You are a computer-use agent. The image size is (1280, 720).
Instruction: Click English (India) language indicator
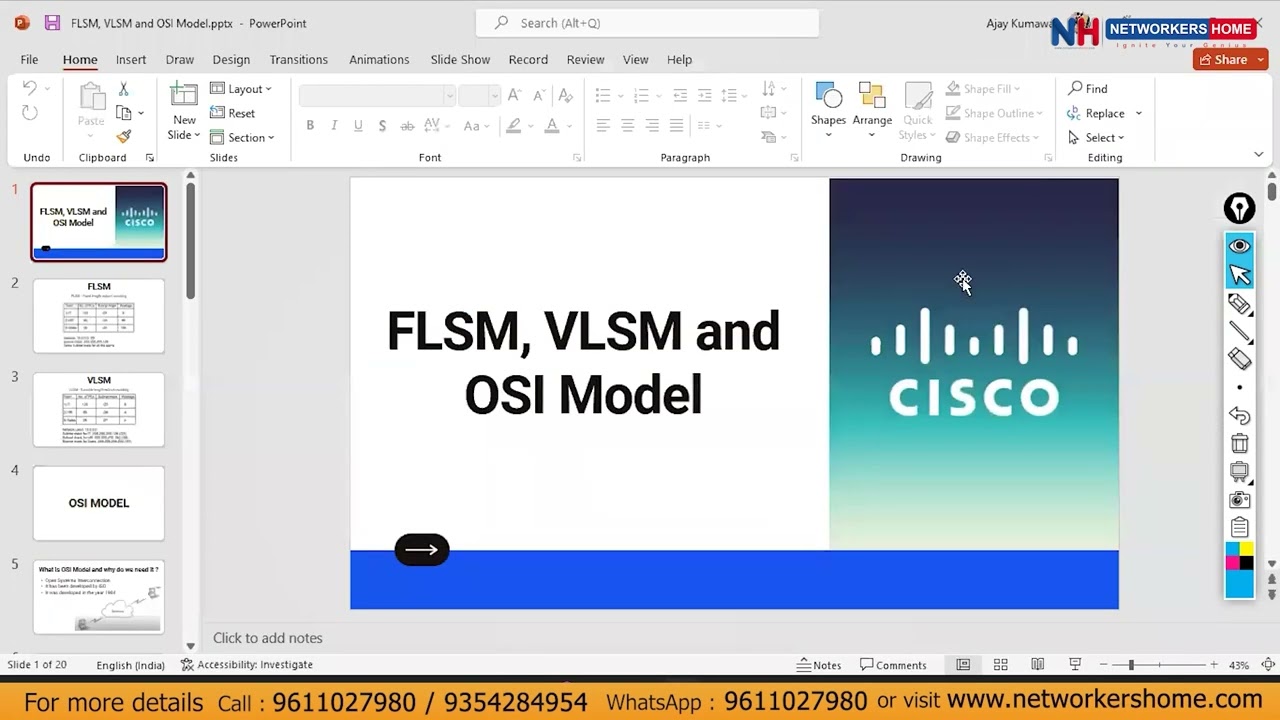click(x=130, y=665)
